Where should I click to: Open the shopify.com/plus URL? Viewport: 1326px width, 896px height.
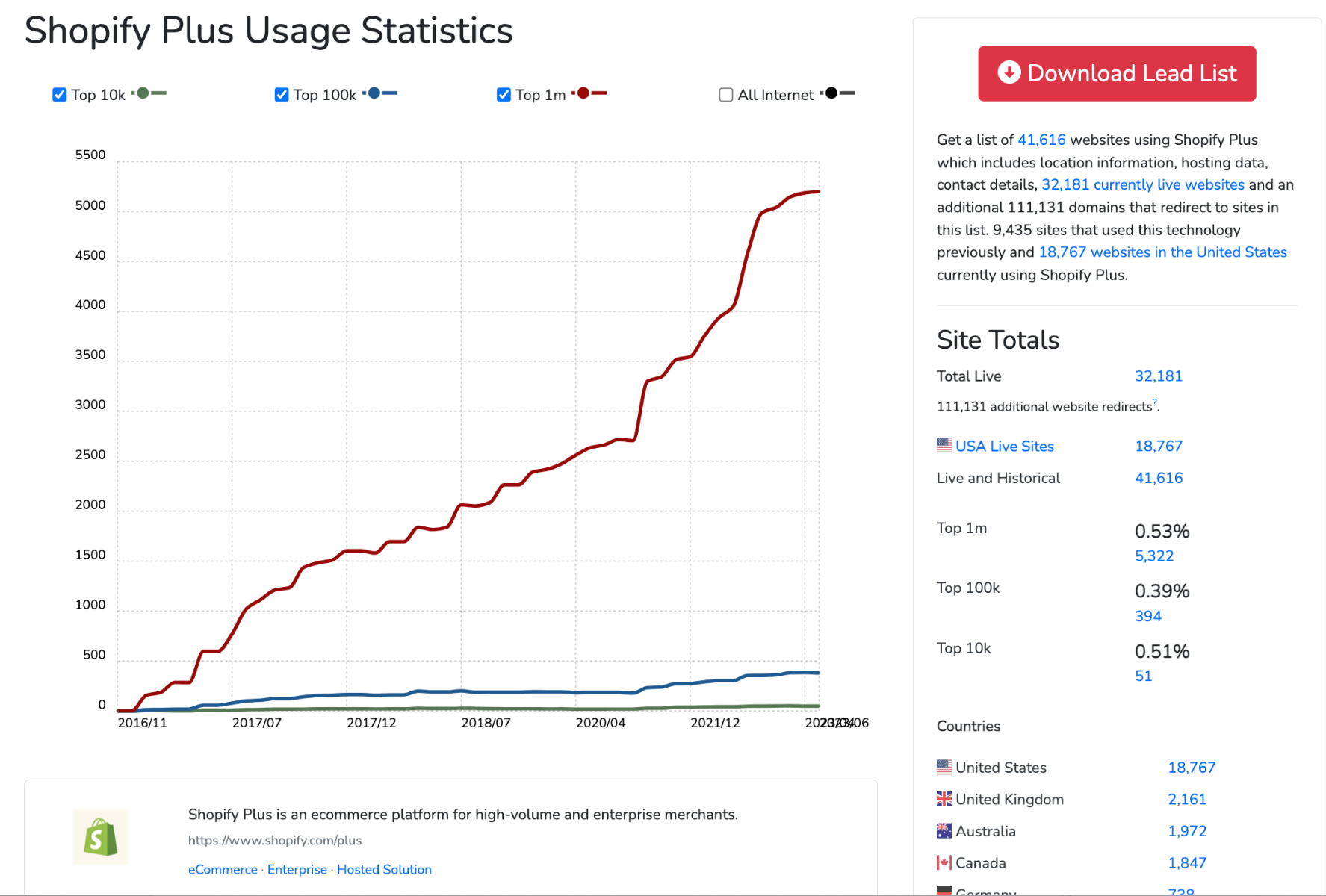pos(275,841)
